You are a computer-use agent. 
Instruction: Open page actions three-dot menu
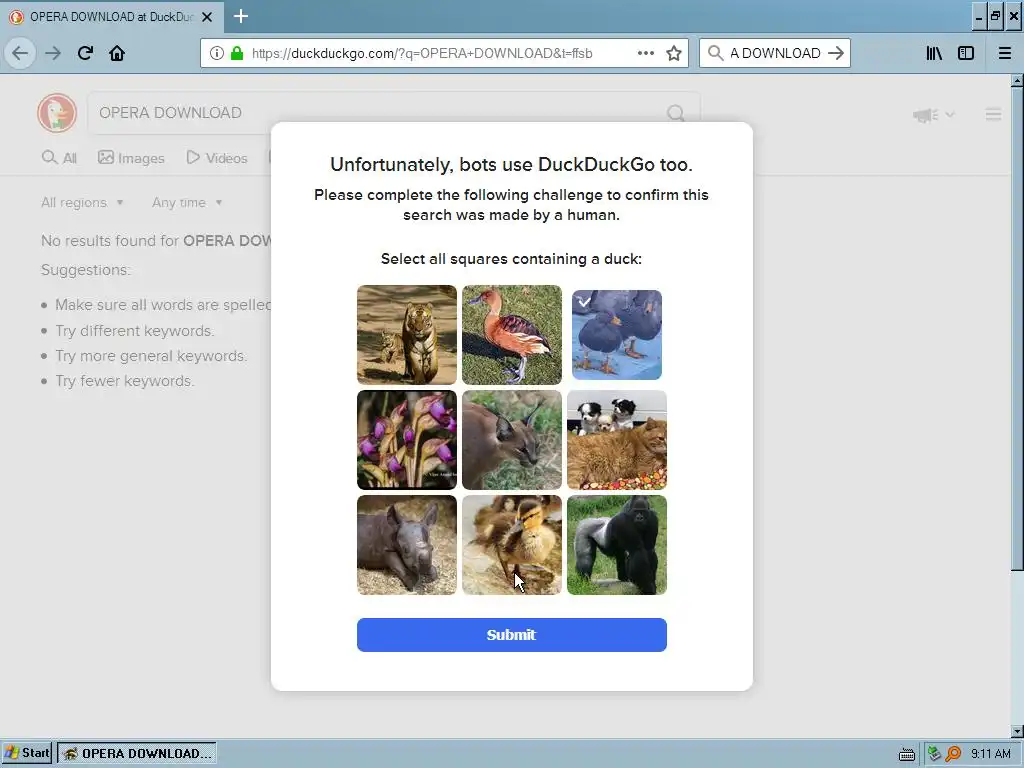tap(645, 53)
